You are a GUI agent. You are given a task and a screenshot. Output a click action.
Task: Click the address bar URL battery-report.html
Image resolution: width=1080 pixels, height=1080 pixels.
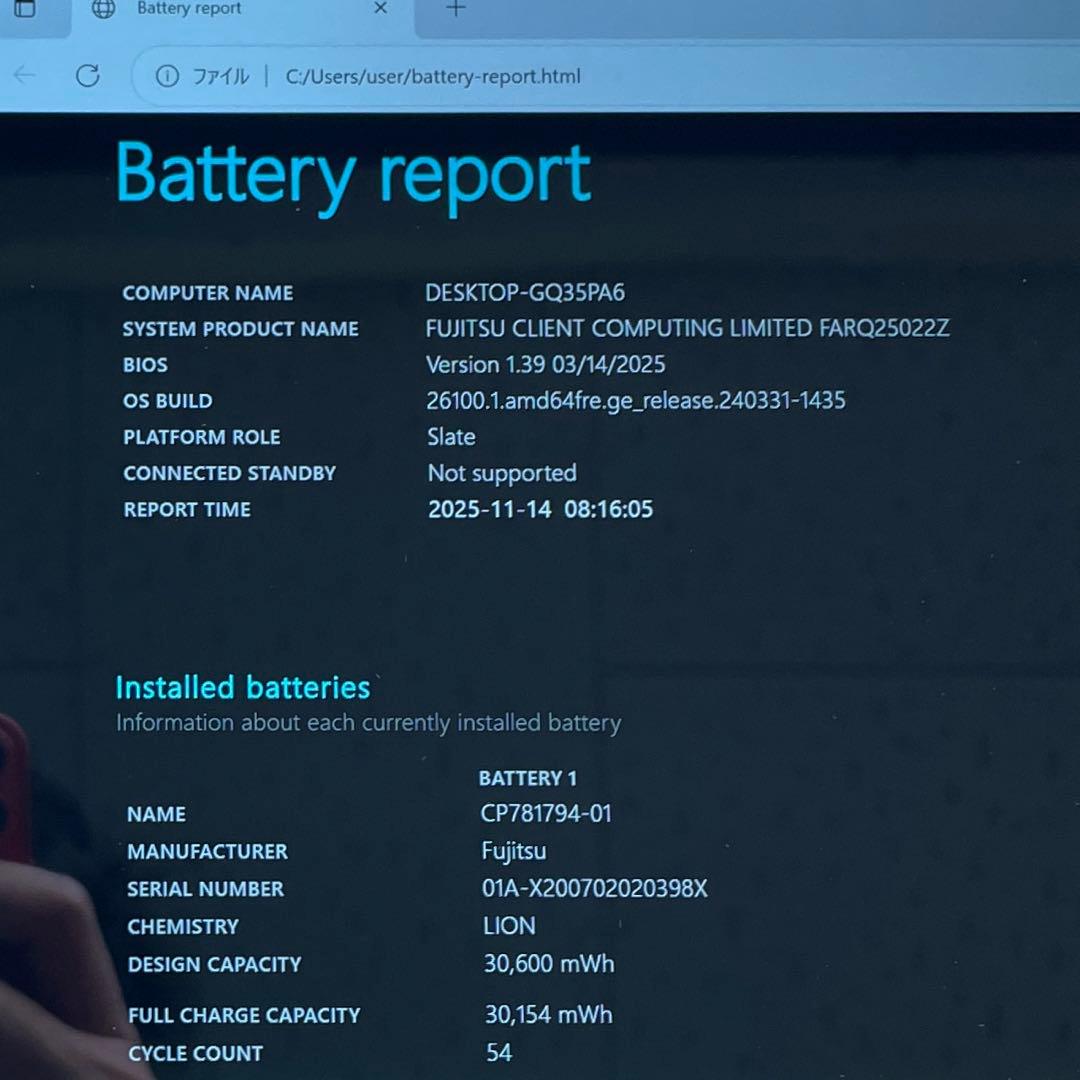coord(433,76)
